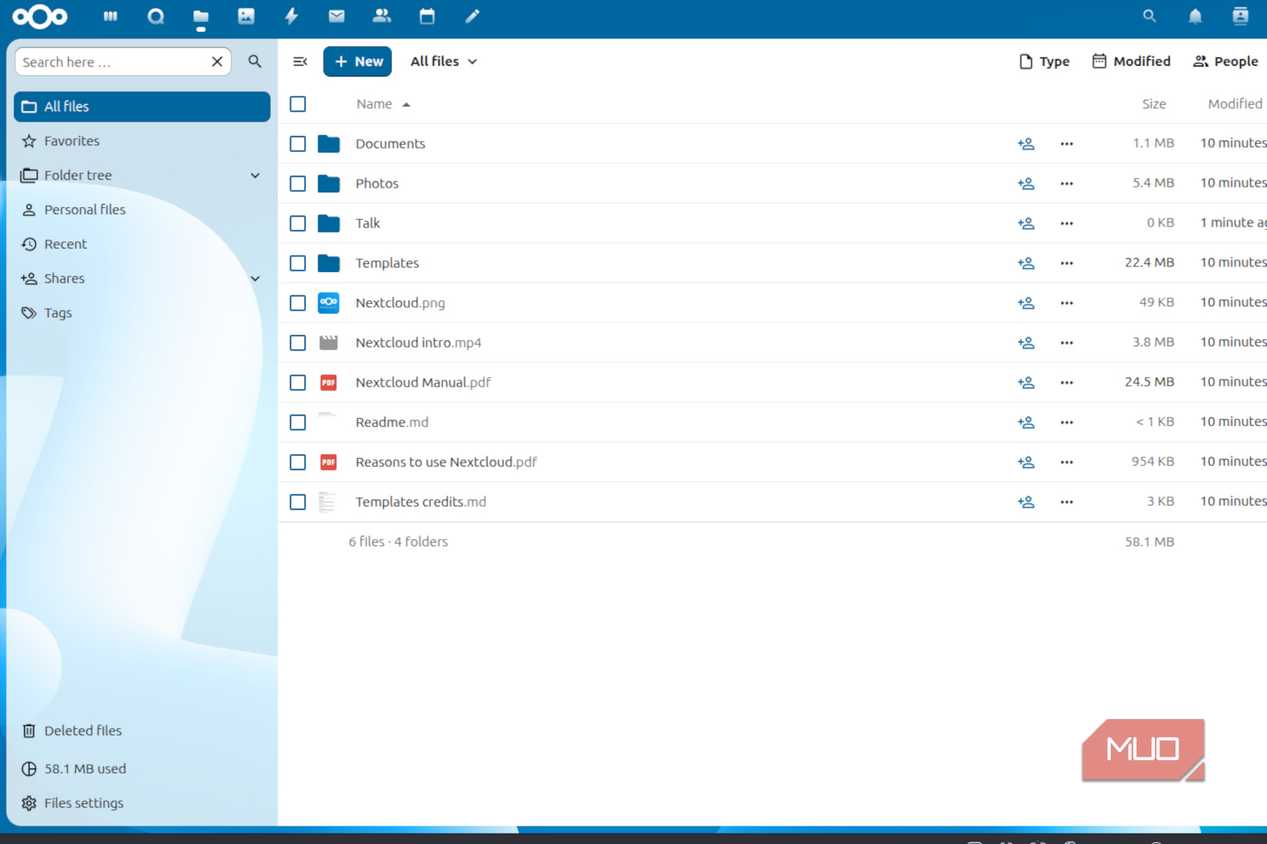Open the Activity lightning icon

[x=292, y=16]
